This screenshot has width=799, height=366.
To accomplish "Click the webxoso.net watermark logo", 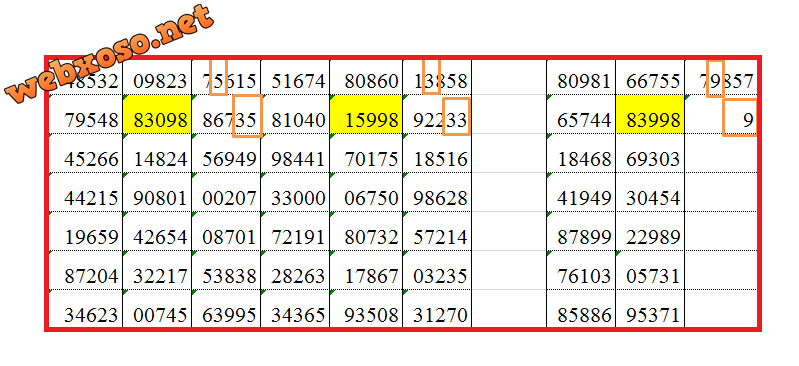I will 109,54.
